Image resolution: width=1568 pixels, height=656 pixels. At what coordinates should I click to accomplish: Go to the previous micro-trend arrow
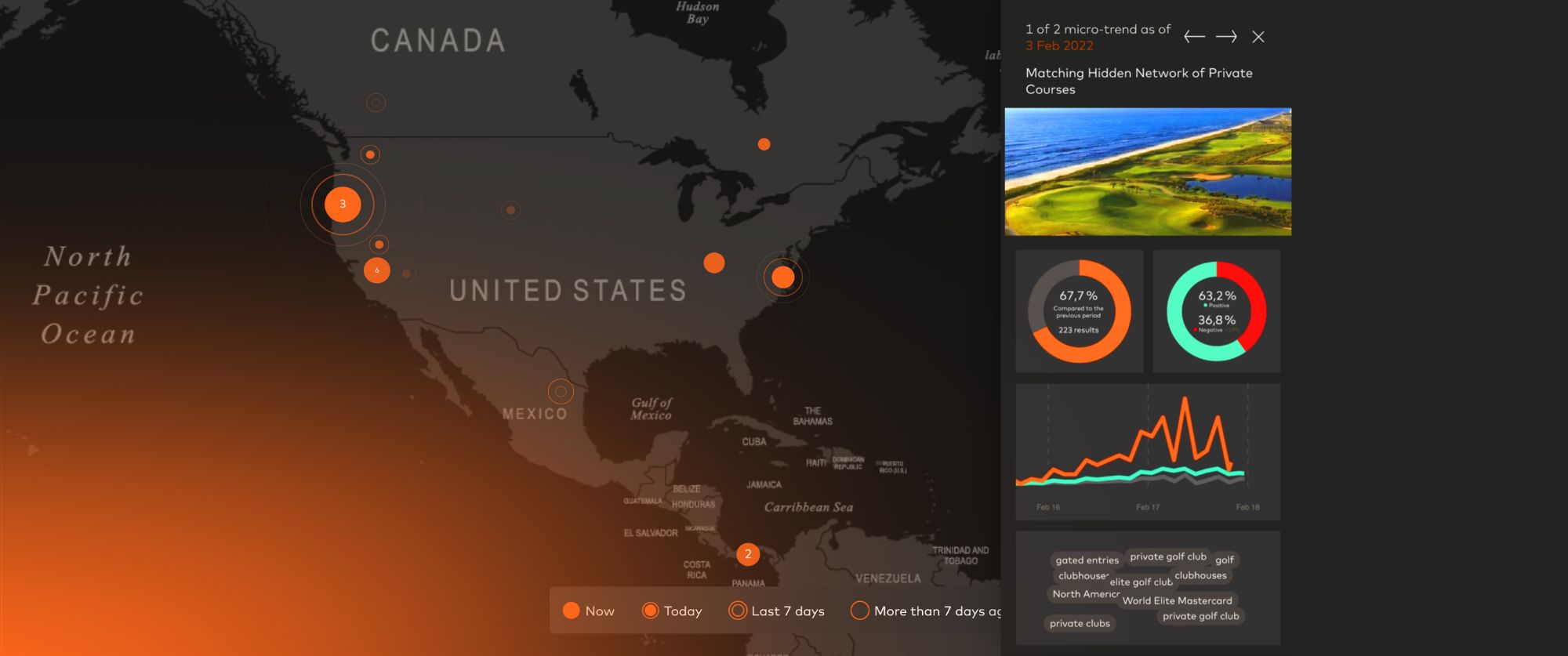click(1194, 37)
